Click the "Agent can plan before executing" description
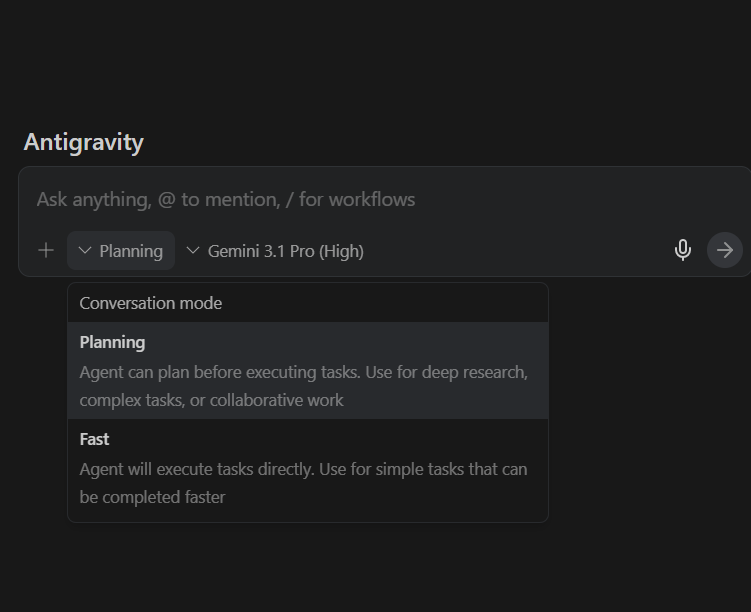This screenshot has height=612, width=751. coord(303,372)
